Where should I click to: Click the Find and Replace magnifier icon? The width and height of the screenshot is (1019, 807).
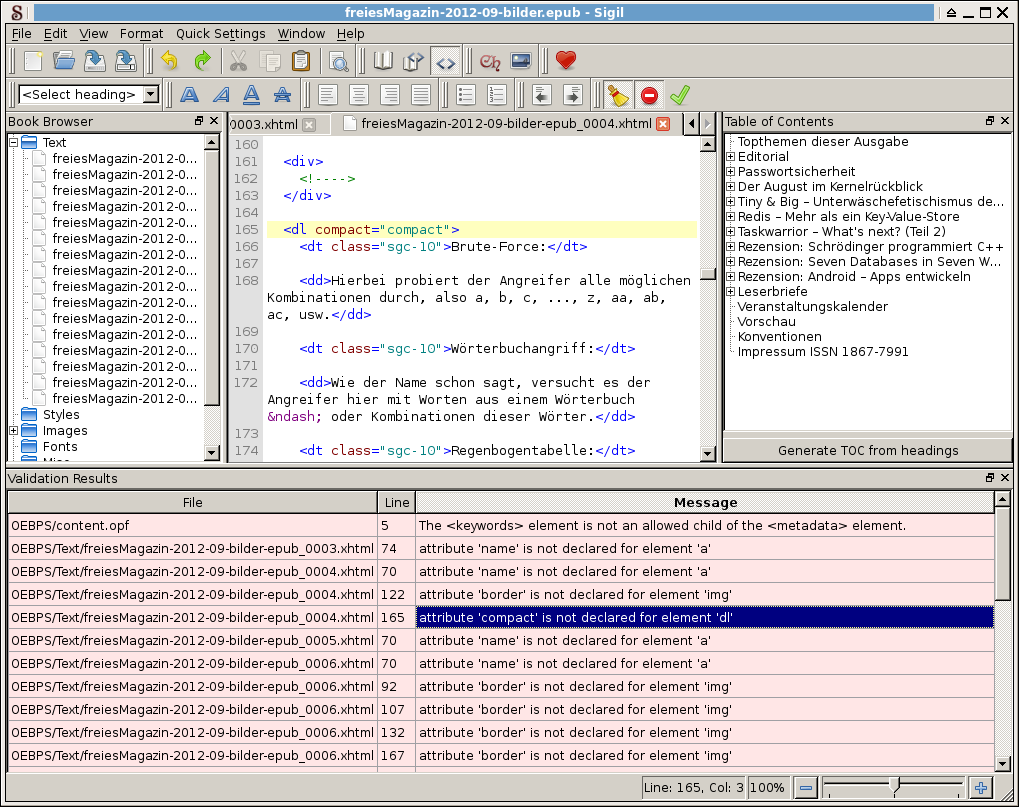click(339, 61)
